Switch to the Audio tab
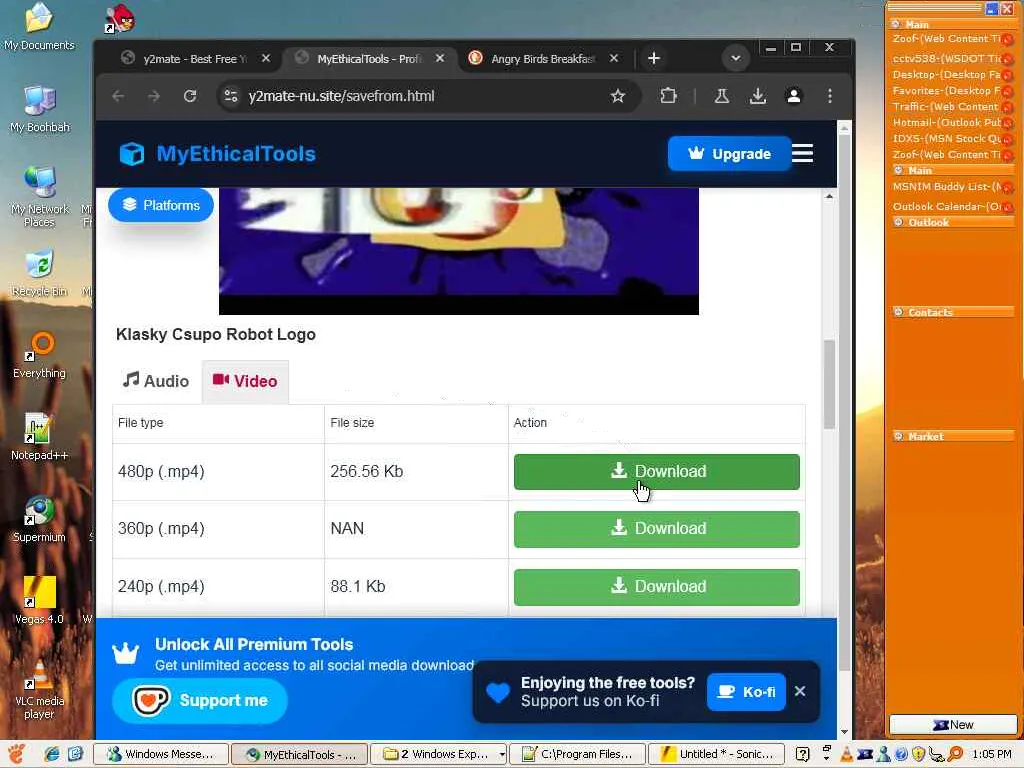Screen dimensions: 1024x768 (156, 381)
